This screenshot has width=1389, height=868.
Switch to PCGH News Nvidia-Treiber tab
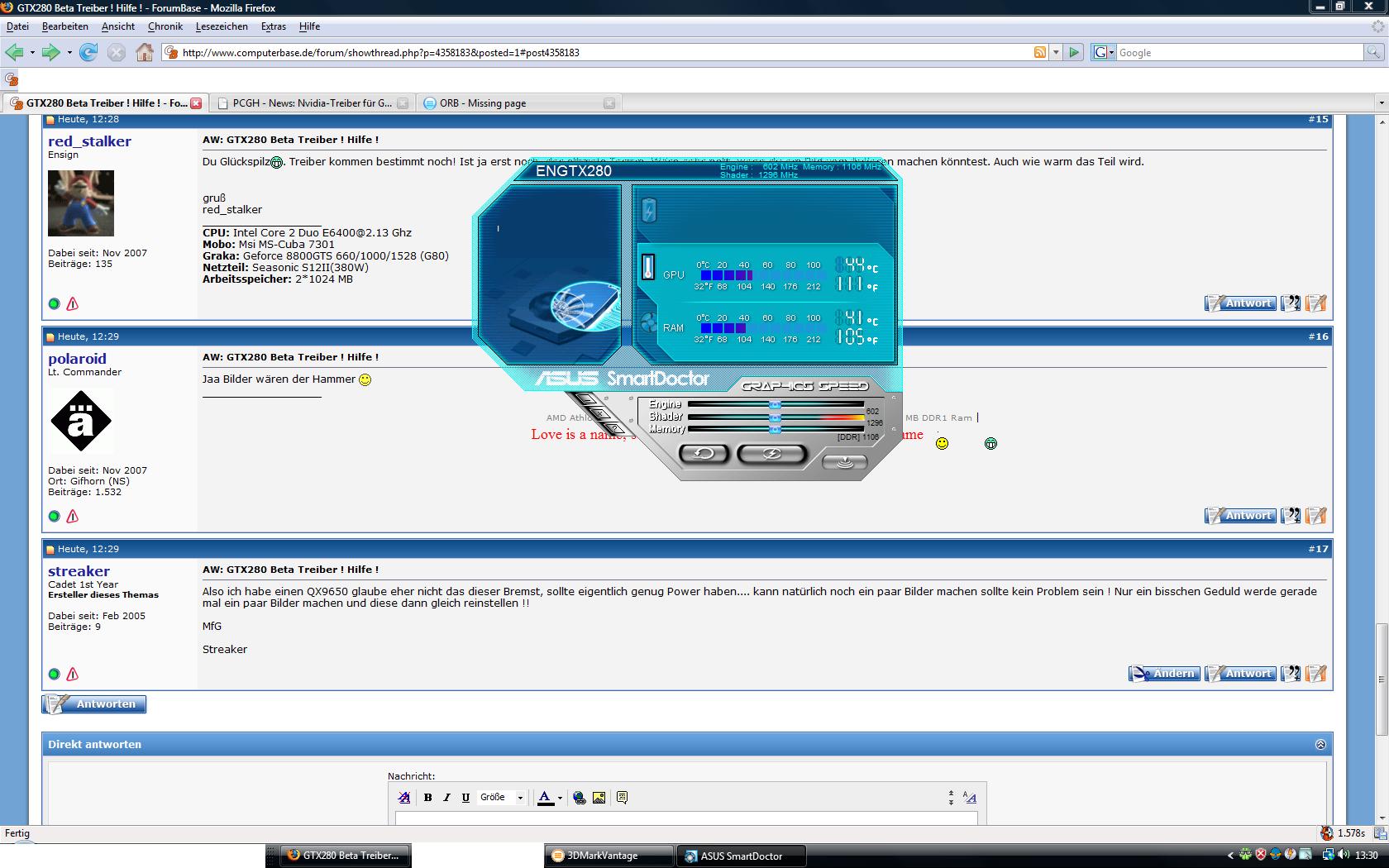[x=312, y=103]
